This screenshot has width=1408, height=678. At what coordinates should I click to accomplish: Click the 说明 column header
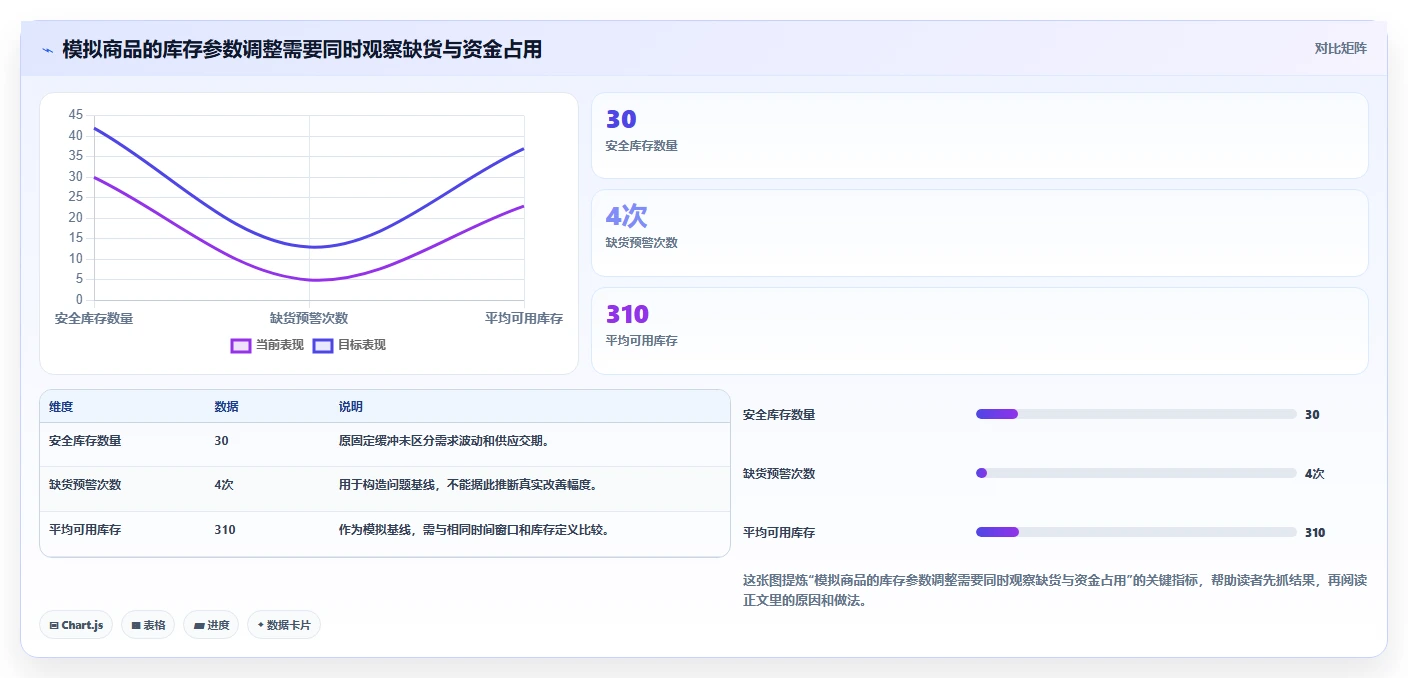point(351,407)
